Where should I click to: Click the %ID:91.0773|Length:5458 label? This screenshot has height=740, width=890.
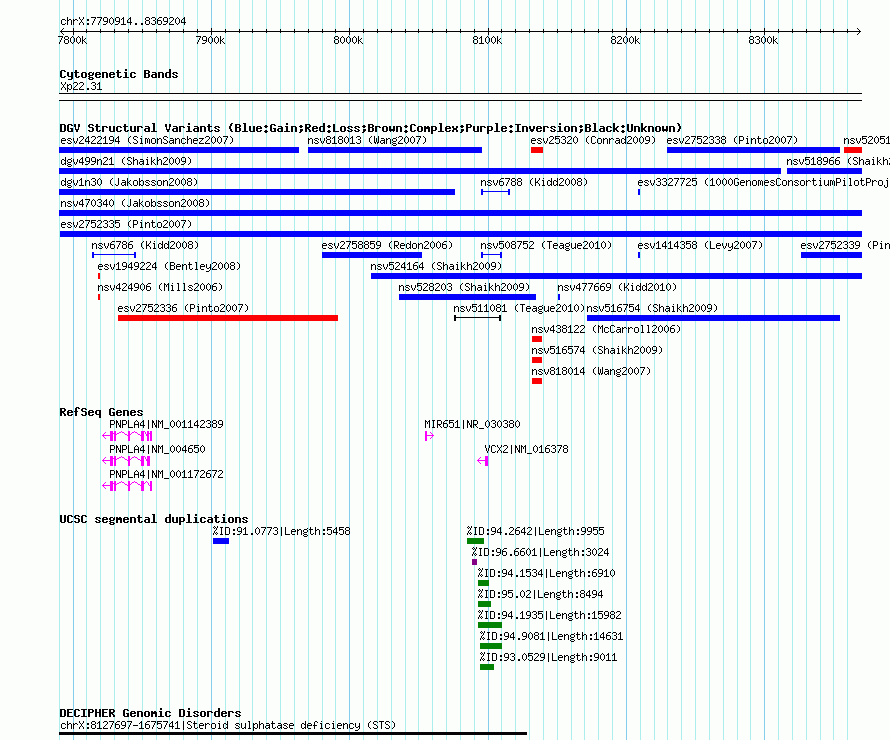tap(282, 532)
